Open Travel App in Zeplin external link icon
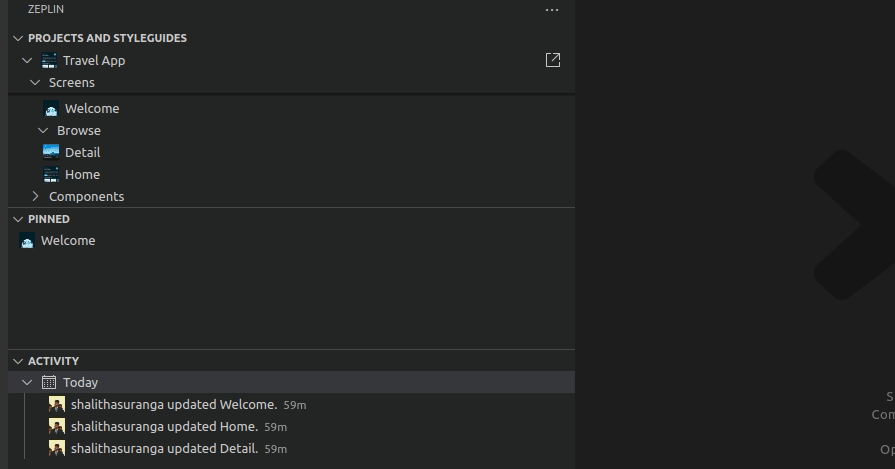Viewport: 895px width, 469px height. pyautogui.click(x=553, y=60)
